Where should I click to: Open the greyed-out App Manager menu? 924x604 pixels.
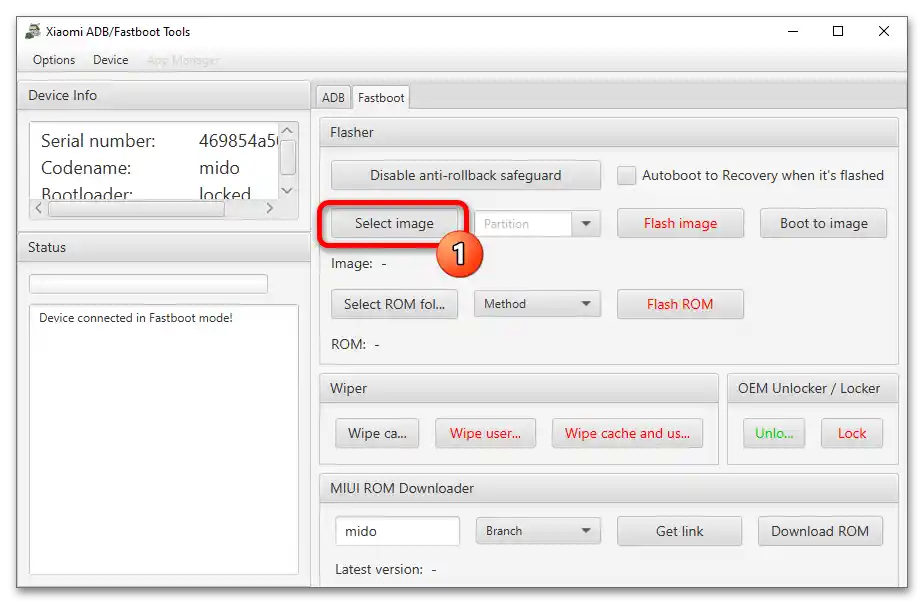183,60
